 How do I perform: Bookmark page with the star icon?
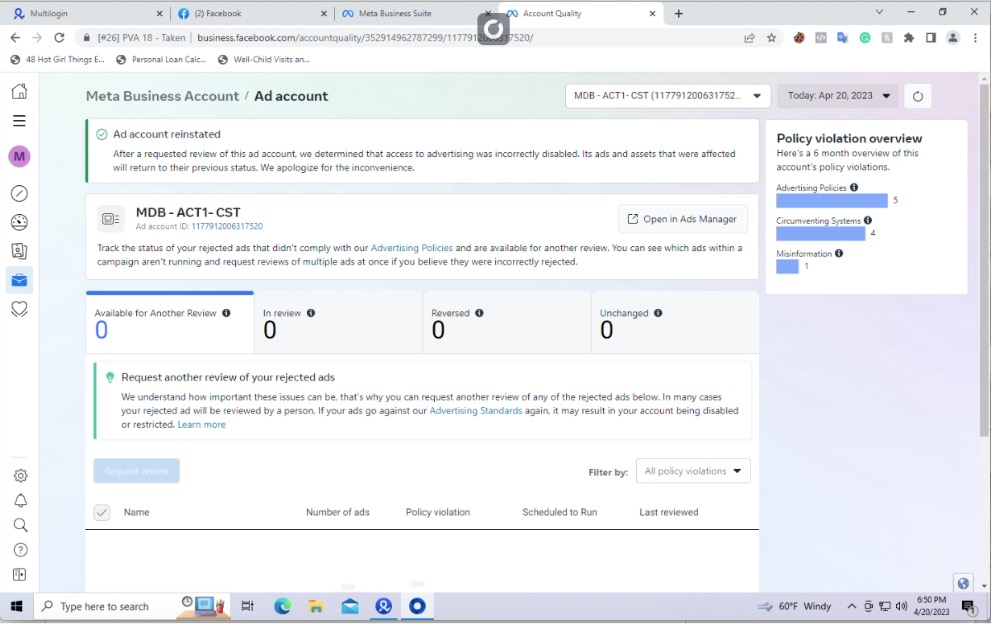771,38
